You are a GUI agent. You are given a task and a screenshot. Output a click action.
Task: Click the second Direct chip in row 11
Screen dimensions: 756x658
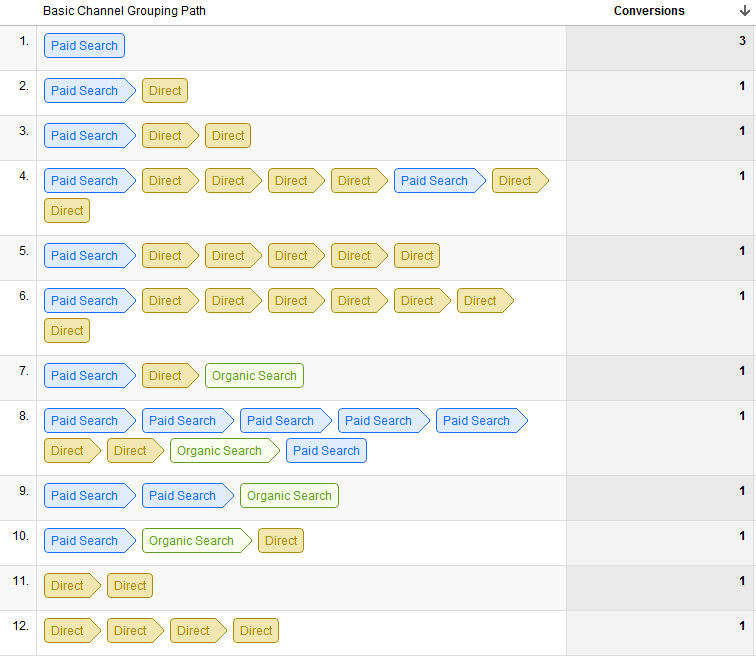(x=130, y=586)
